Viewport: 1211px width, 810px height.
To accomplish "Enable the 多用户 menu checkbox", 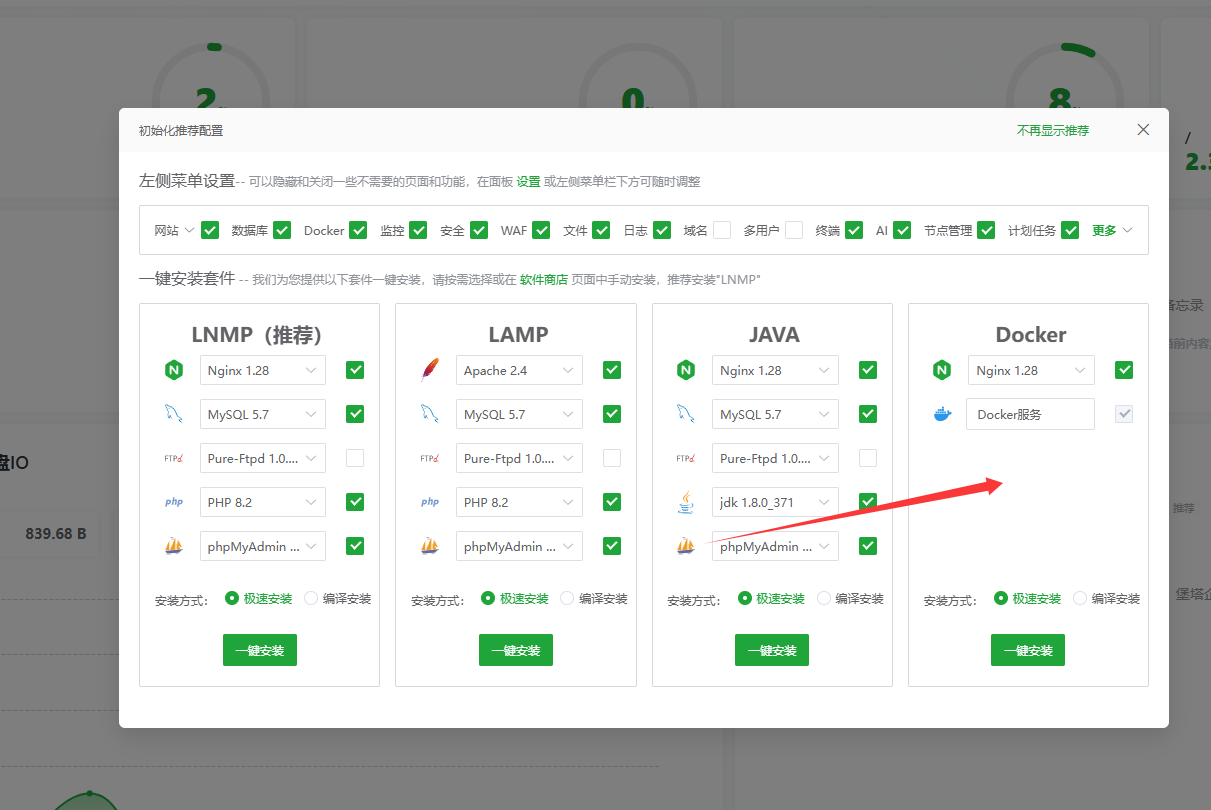I will (x=794, y=230).
